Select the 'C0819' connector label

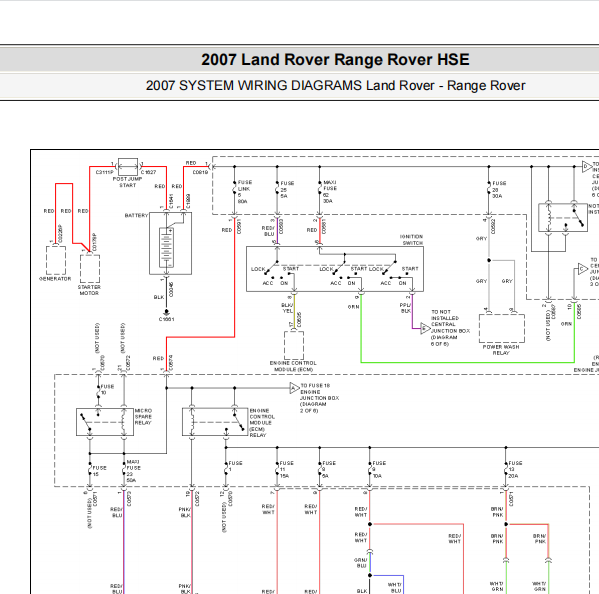point(200,172)
